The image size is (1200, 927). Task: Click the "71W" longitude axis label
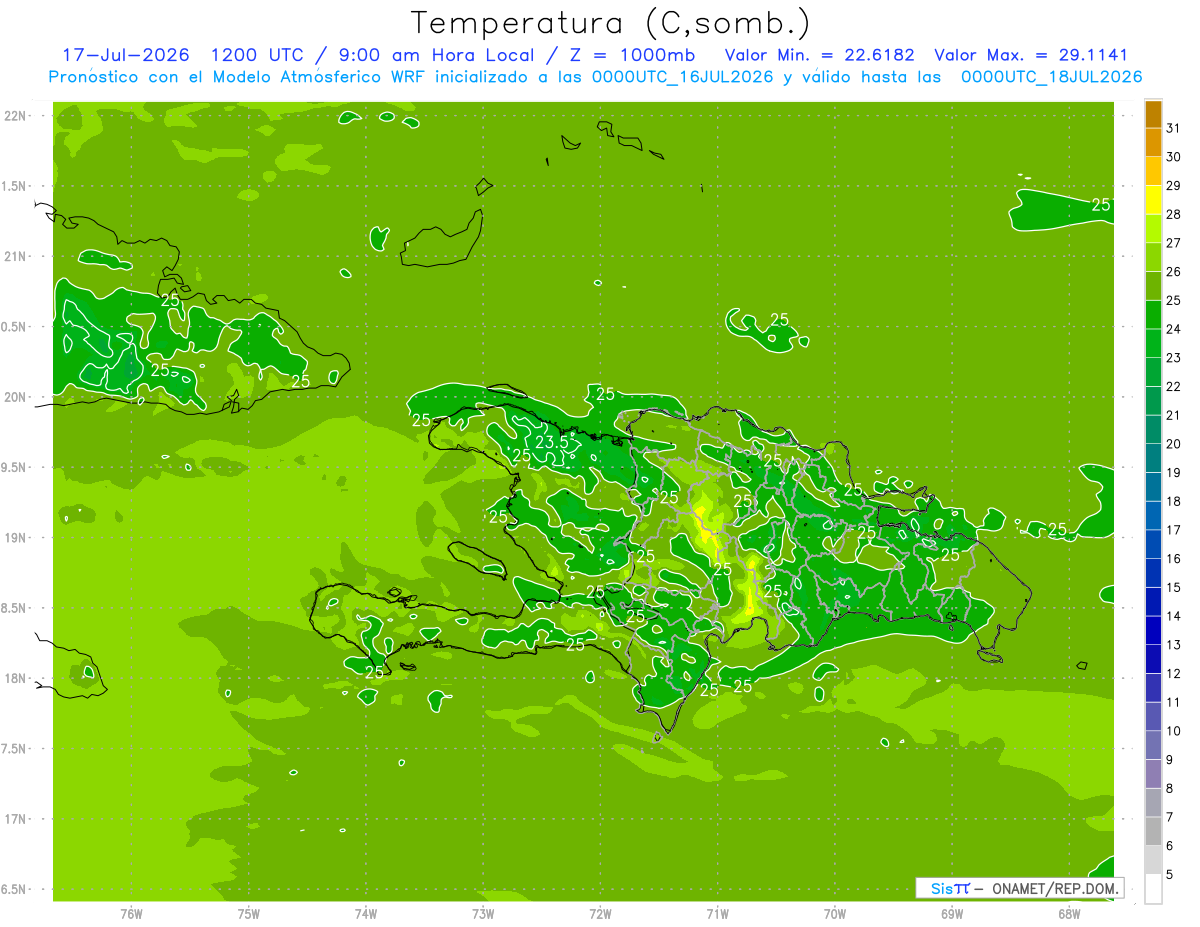pyautogui.click(x=717, y=913)
